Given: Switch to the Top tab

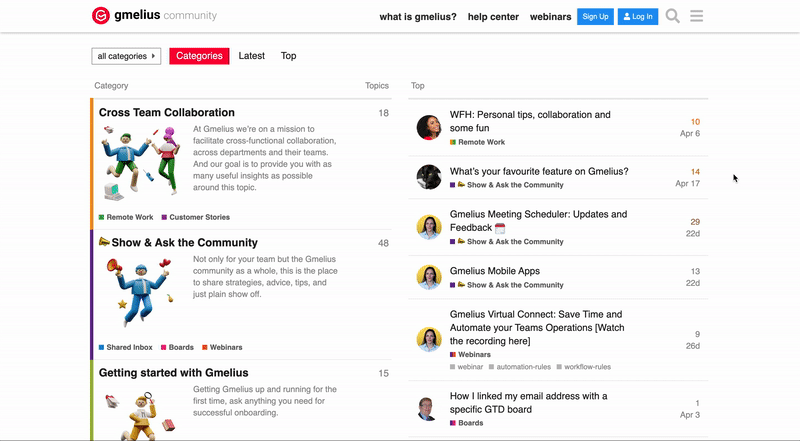Looking at the screenshot, I should coord(288,56).
